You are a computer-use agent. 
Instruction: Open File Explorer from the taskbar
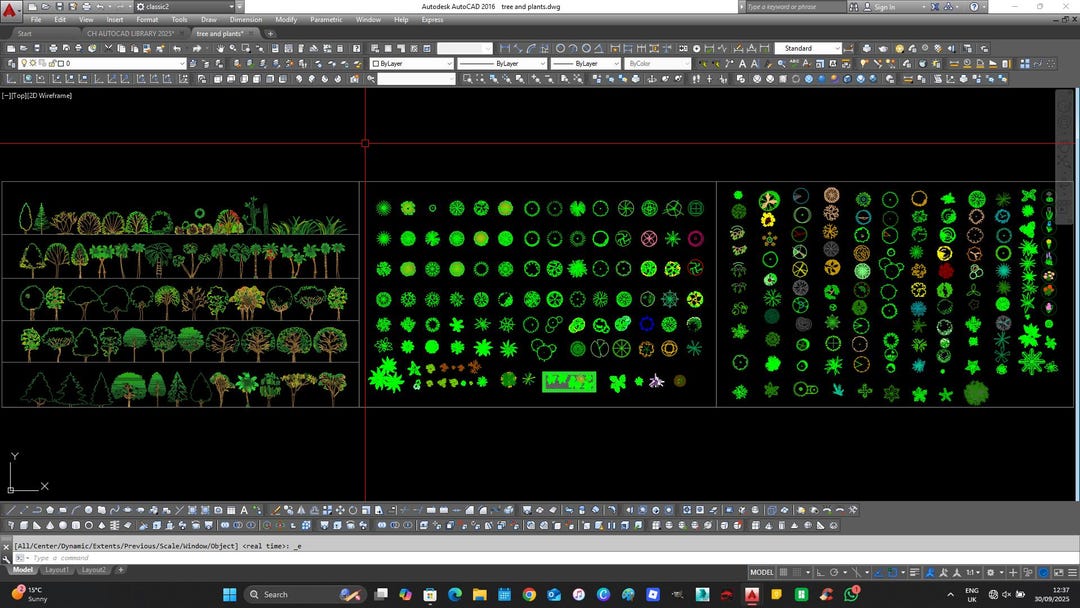tap(479, 594)
